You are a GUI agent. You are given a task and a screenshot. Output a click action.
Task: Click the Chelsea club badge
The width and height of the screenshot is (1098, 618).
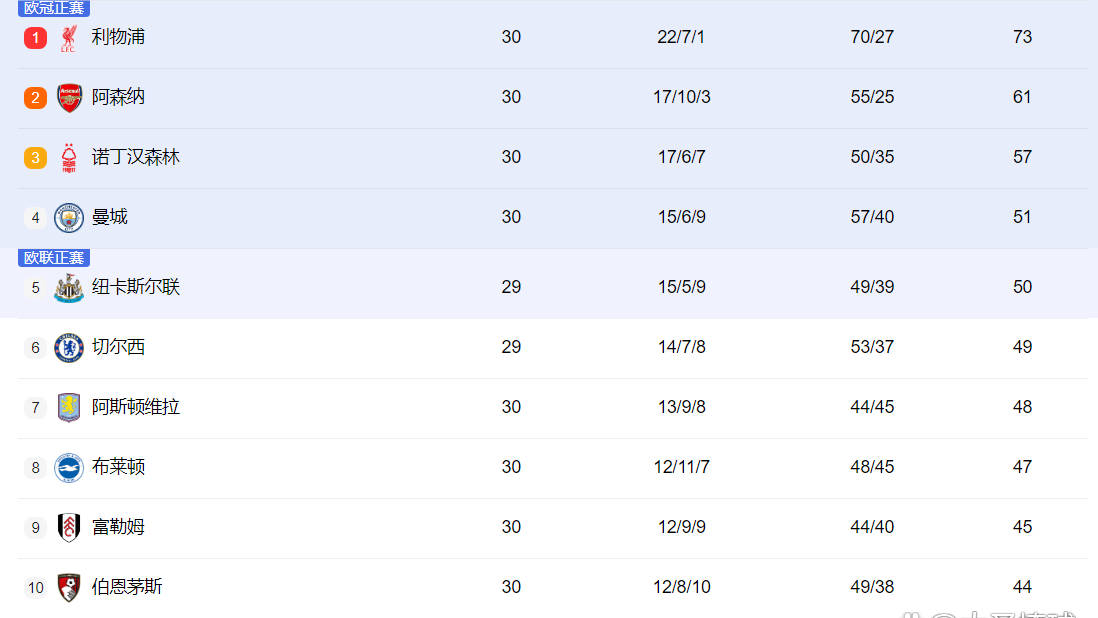point(69,348)
